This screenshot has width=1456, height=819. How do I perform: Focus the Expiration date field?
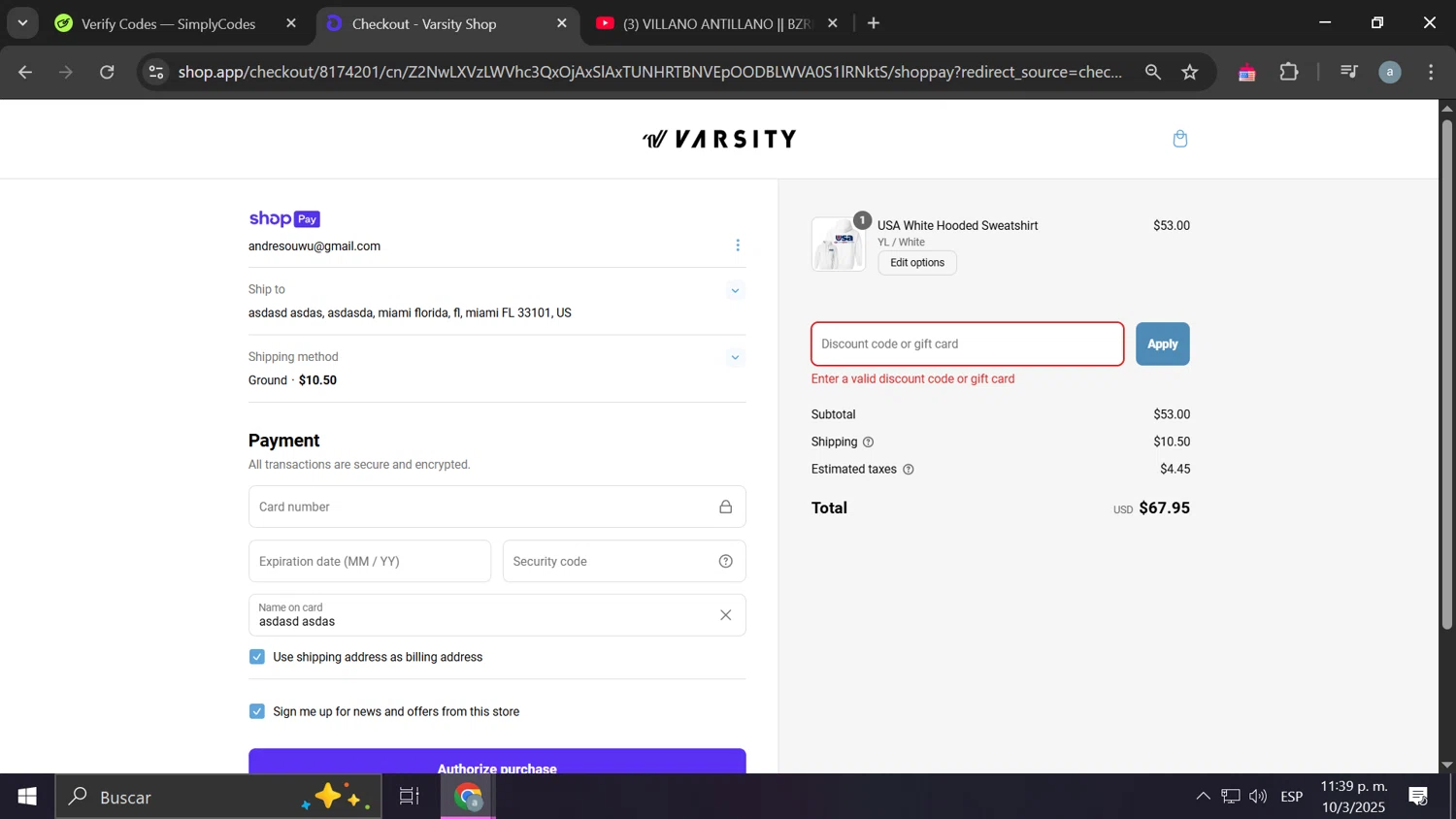click(x=370, y=561)
